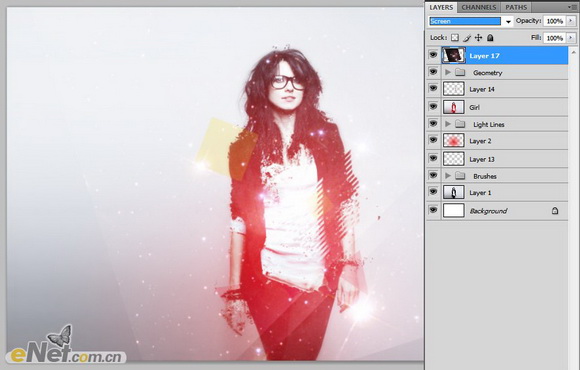This screenshot has height=370, width=580.
Task: Select Geometry group name
Action: [x=488, y=73]
